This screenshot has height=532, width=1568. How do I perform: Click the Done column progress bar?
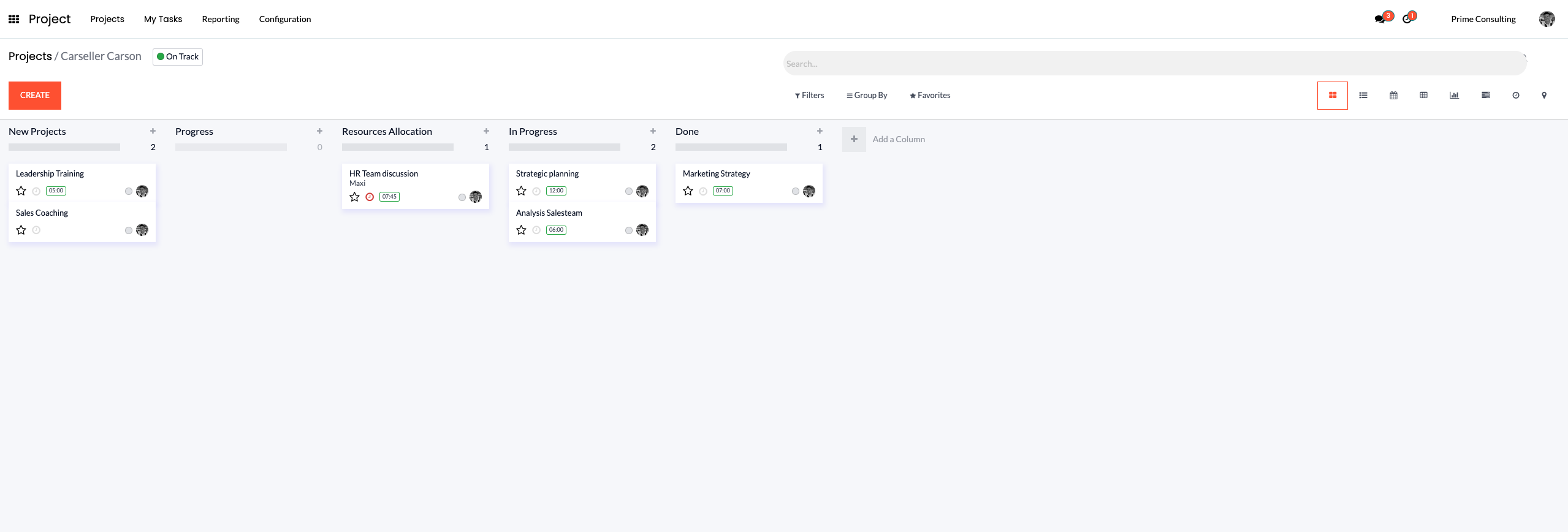click(731, 147)
